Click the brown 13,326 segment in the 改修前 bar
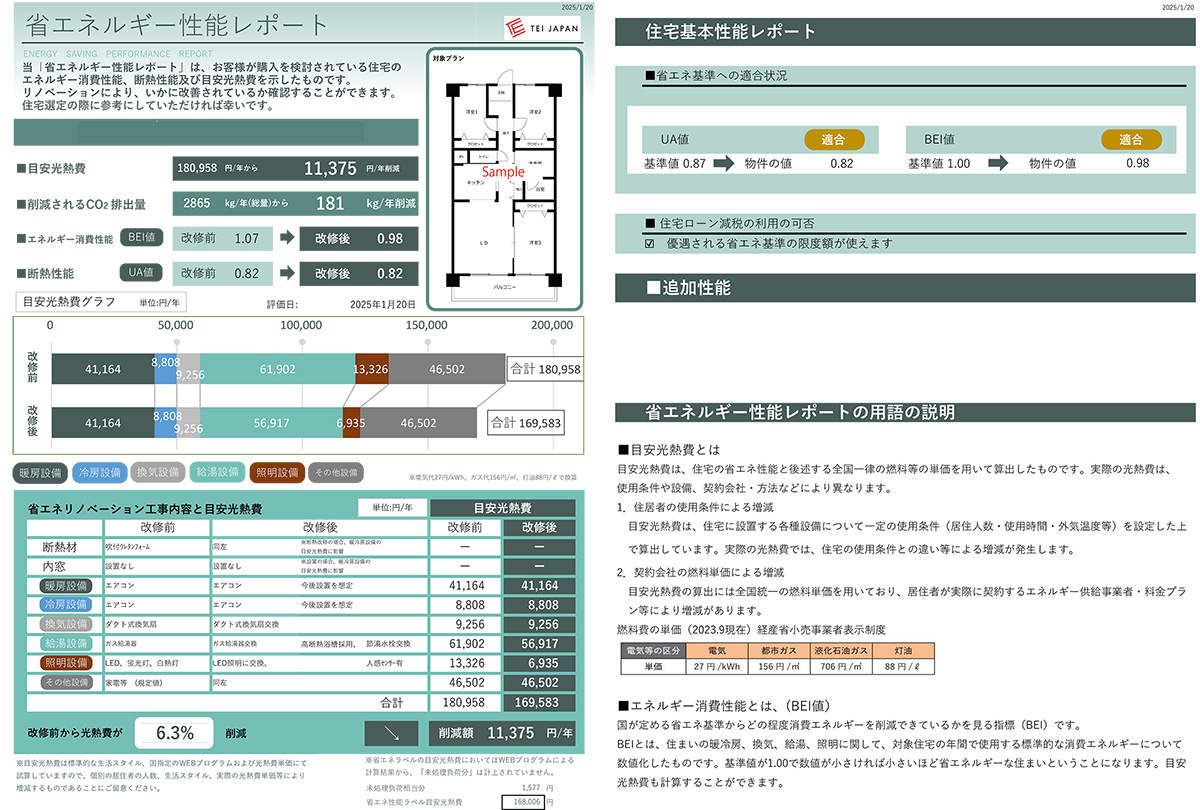The width and height of the screenshot is (1200, 810). 372,370
